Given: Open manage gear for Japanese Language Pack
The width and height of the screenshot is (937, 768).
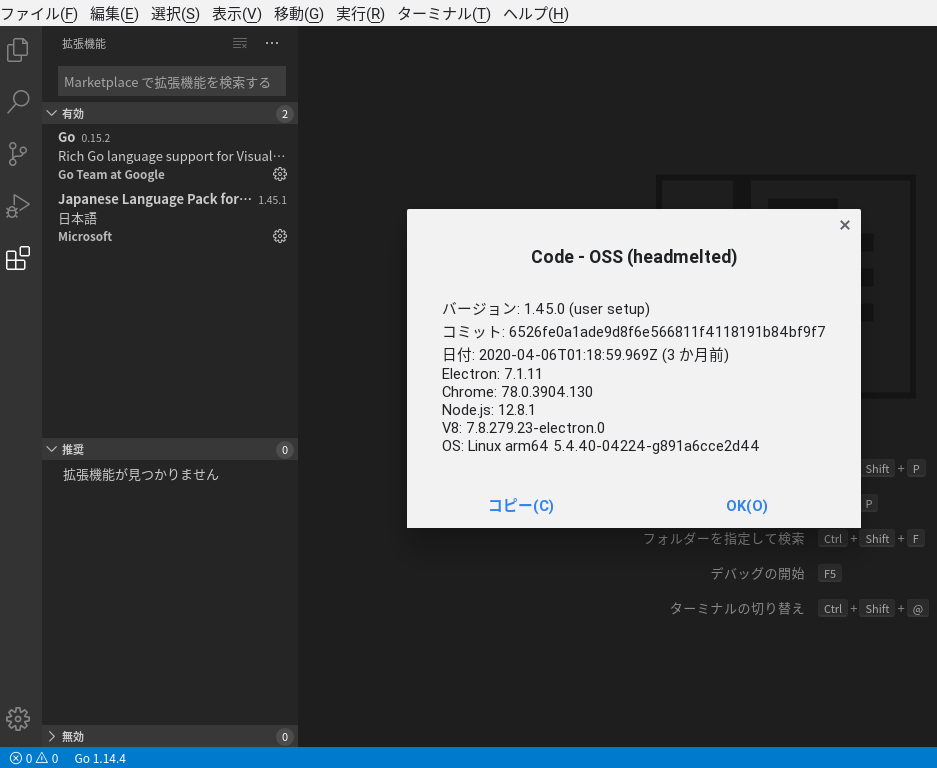Looking at the screenshot, I should coord(280,236).
